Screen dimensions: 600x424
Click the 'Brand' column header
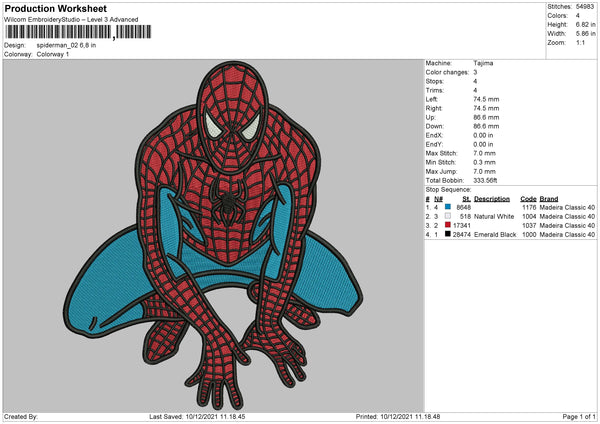pos(549,199)
